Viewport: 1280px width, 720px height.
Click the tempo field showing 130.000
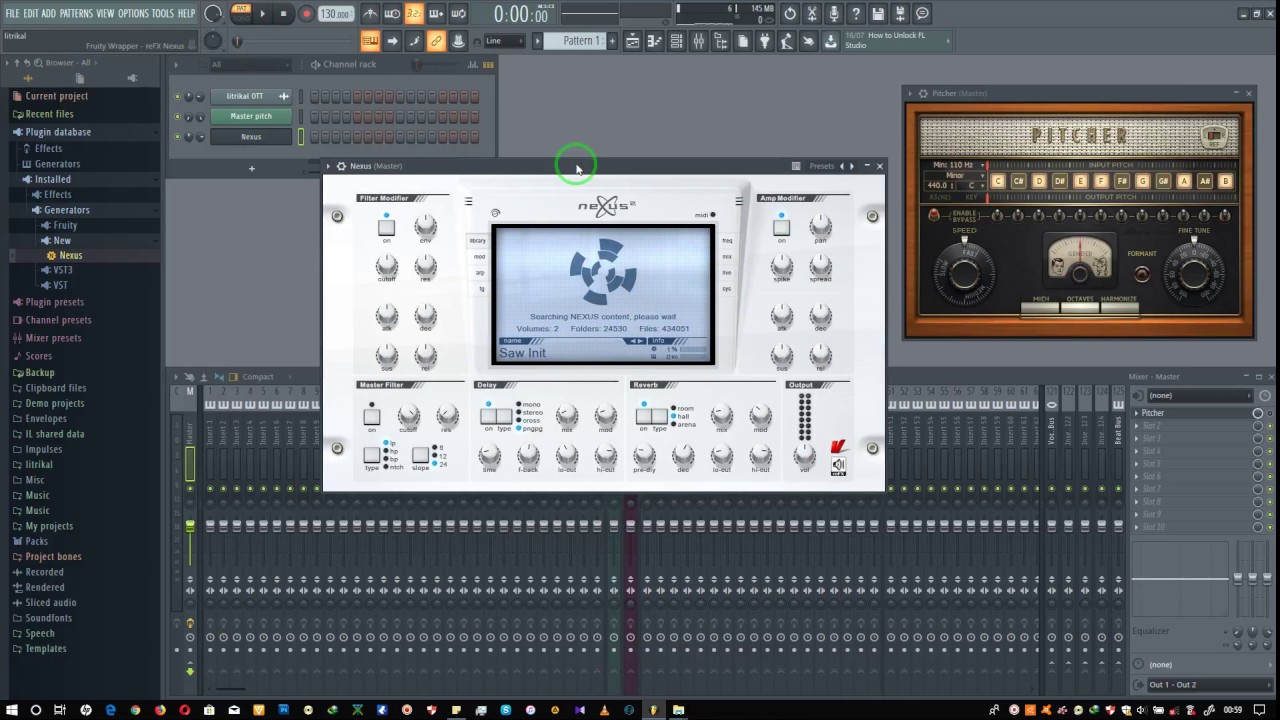point(335,14)
